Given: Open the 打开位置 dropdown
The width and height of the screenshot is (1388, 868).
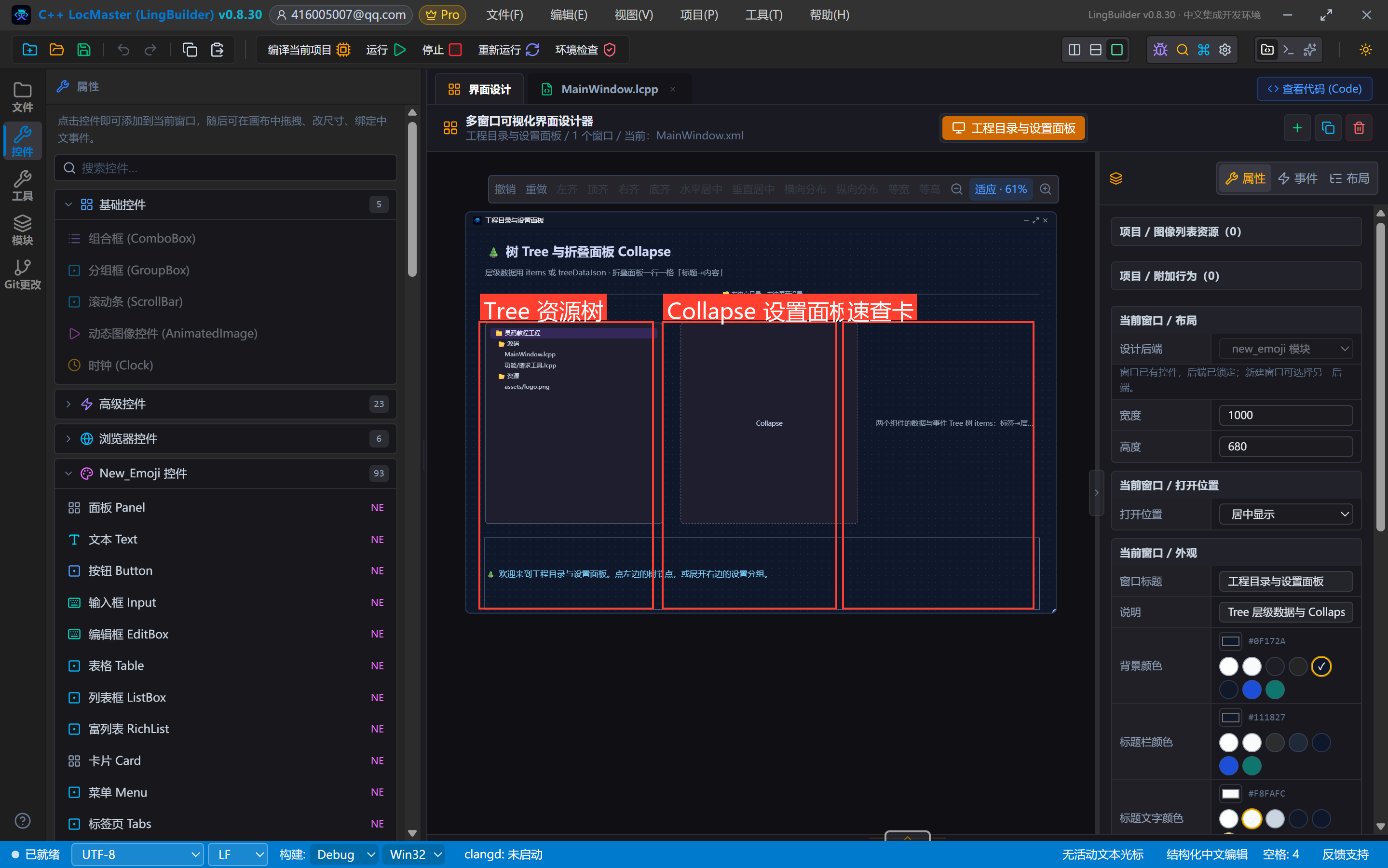Looking at the screenshot, I should [x=1286, y=515].
